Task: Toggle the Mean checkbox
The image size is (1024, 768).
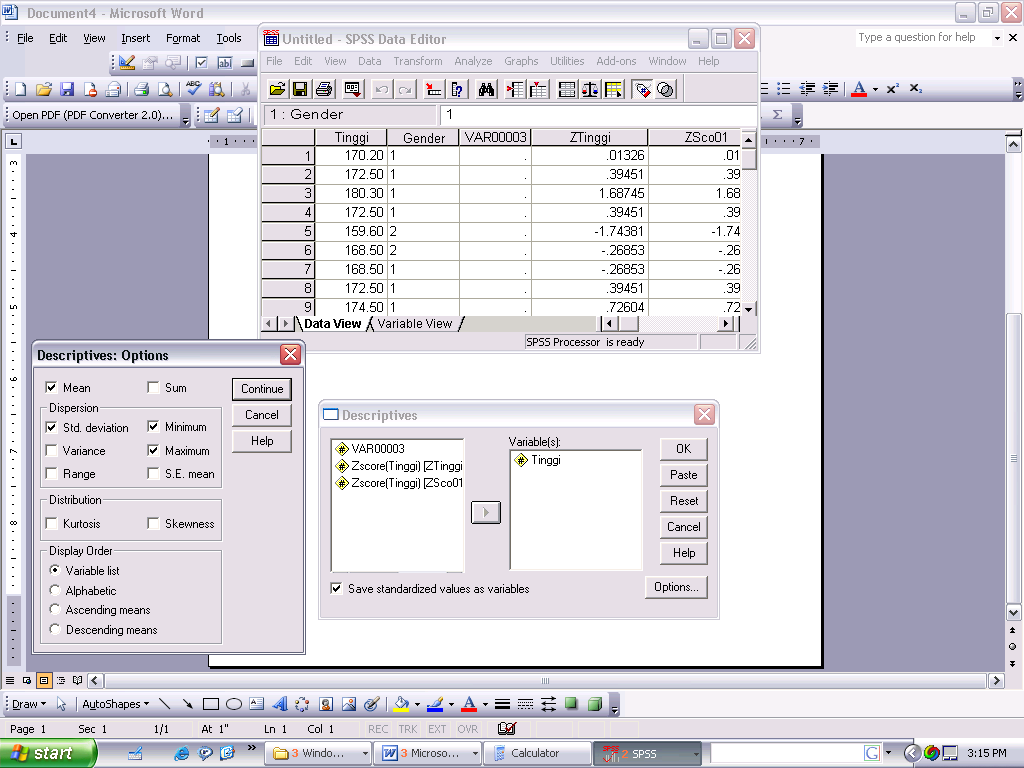Action: 51,388
